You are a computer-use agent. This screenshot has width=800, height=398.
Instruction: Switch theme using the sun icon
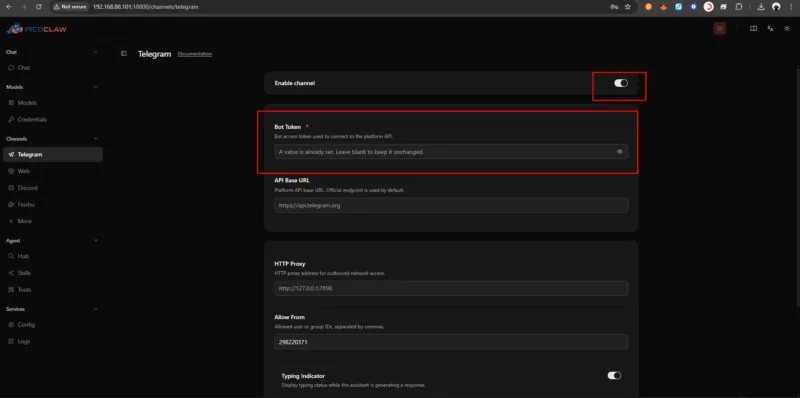click(787, 29)
